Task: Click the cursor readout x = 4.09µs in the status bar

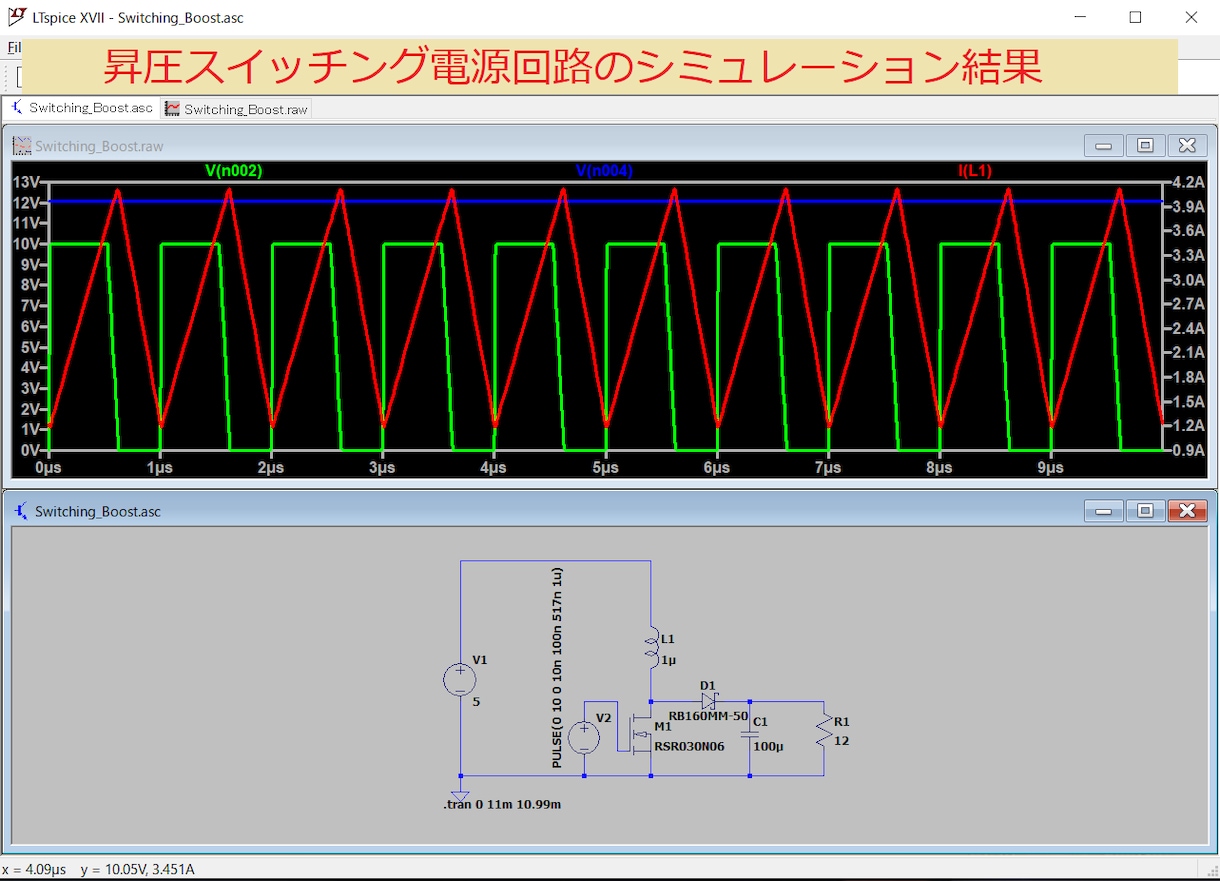Action: pyautogui.click(x=34, y=870)
